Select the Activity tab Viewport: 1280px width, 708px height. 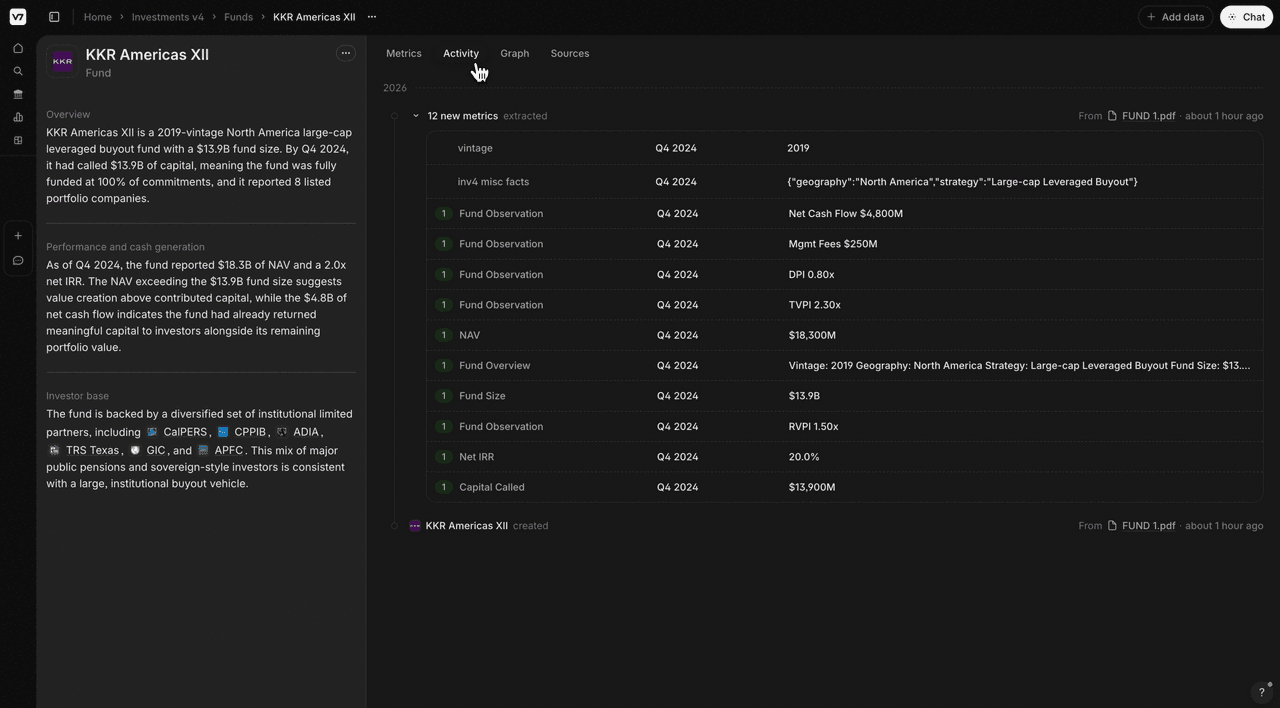(x=461, y=53)
